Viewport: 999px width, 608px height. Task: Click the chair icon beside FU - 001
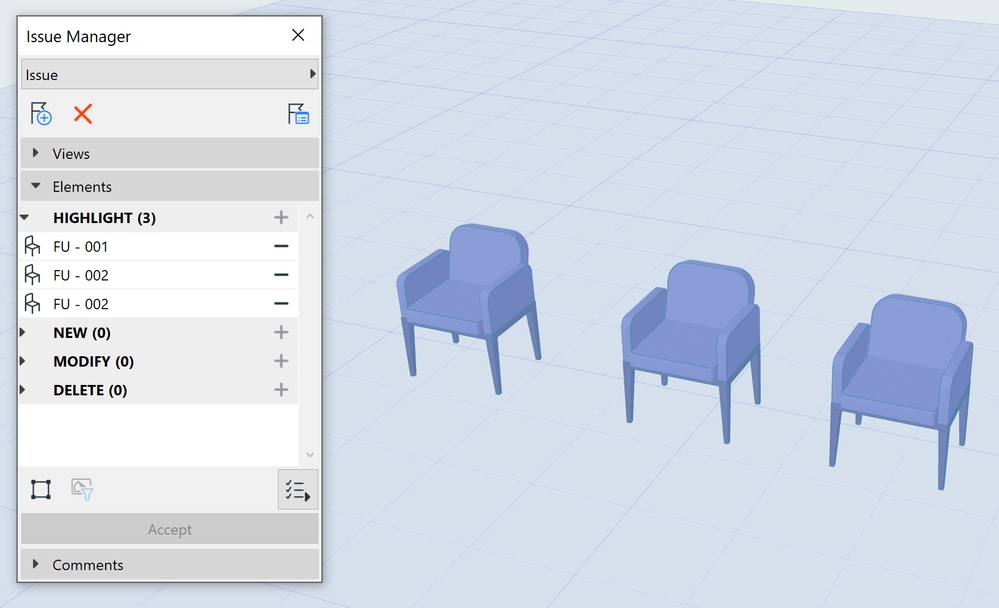[x=32, y=246]
